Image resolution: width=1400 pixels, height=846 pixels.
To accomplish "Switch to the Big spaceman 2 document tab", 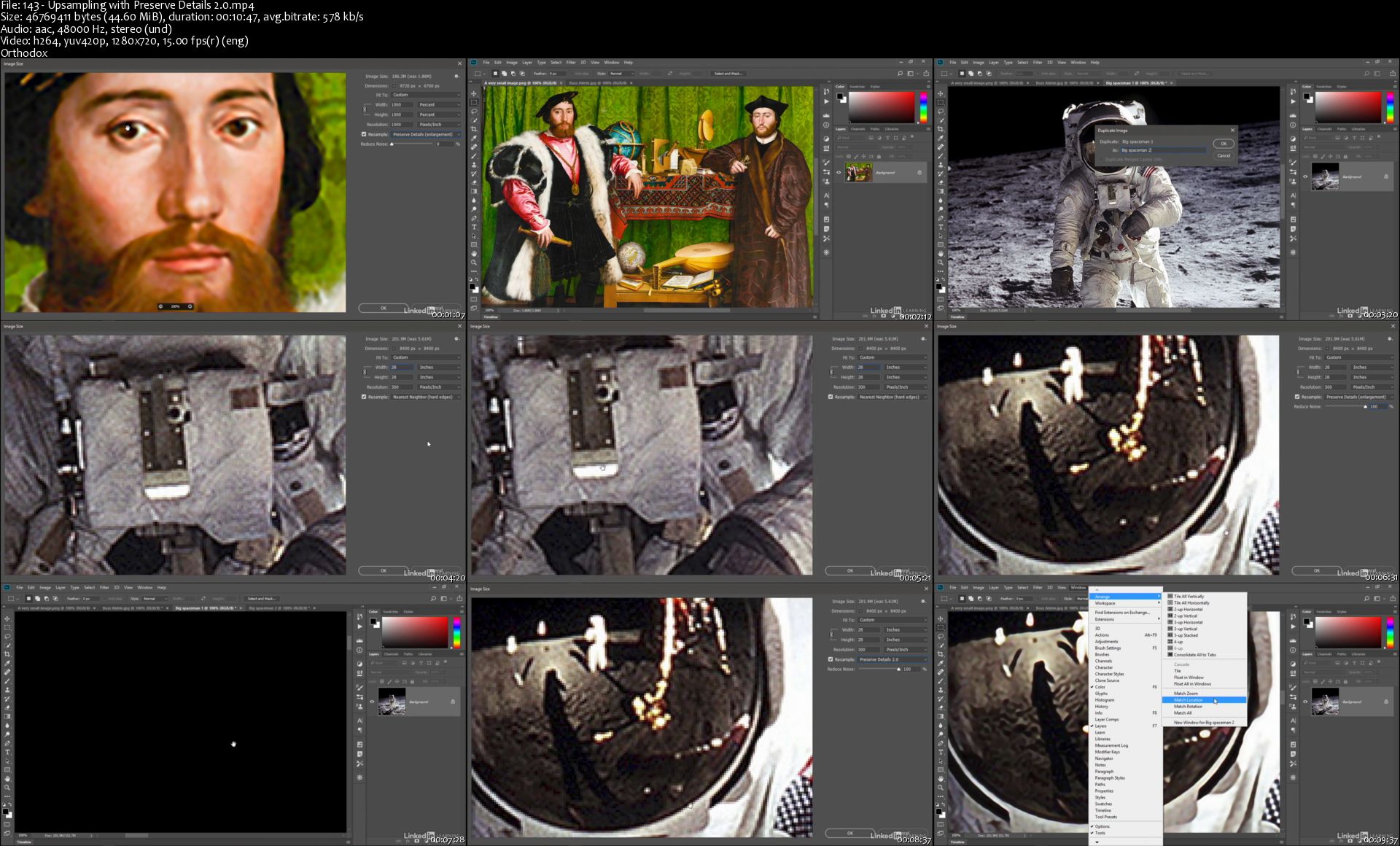I will [x=279, y=608].
